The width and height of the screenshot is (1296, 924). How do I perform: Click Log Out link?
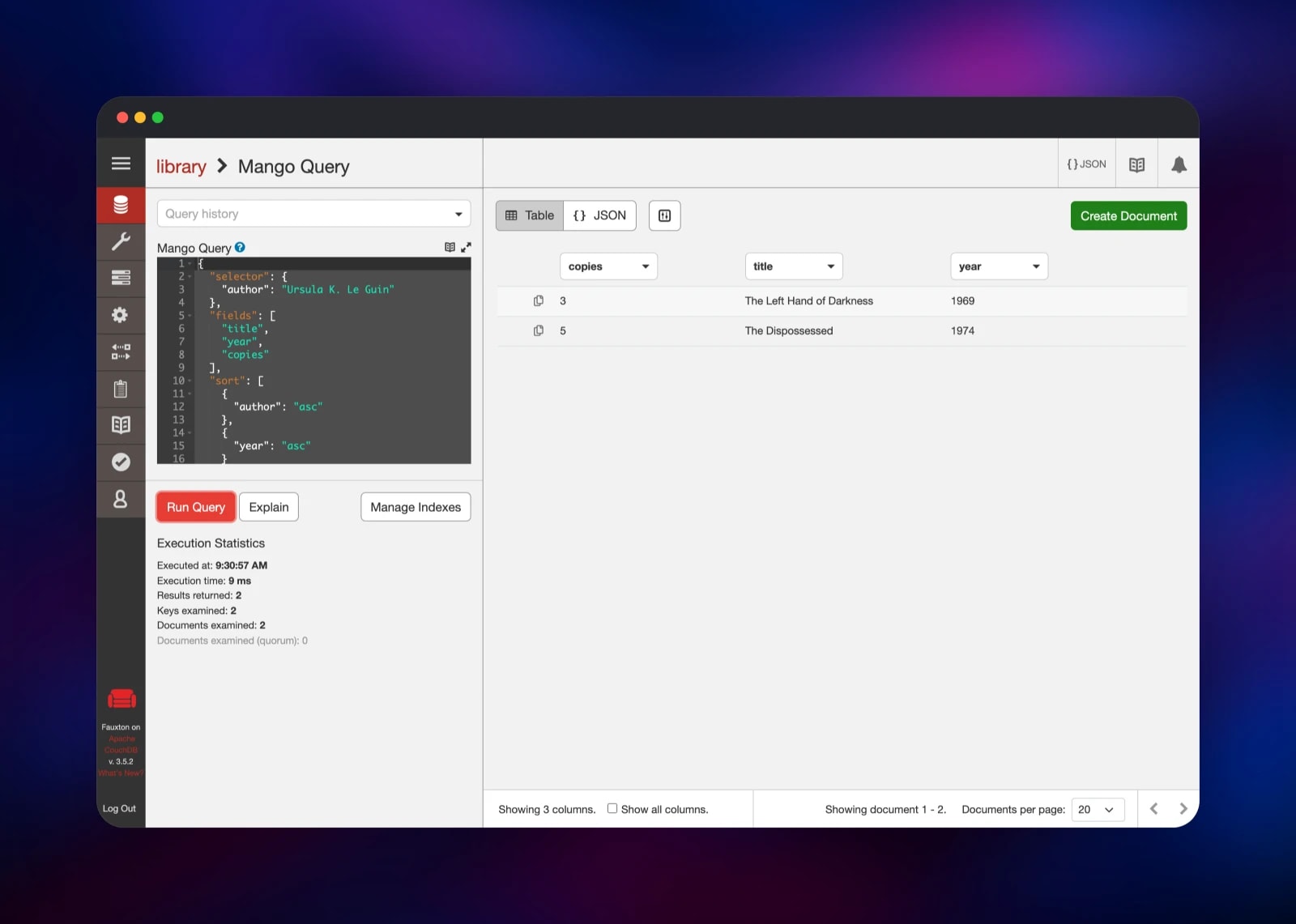[120, 808]
